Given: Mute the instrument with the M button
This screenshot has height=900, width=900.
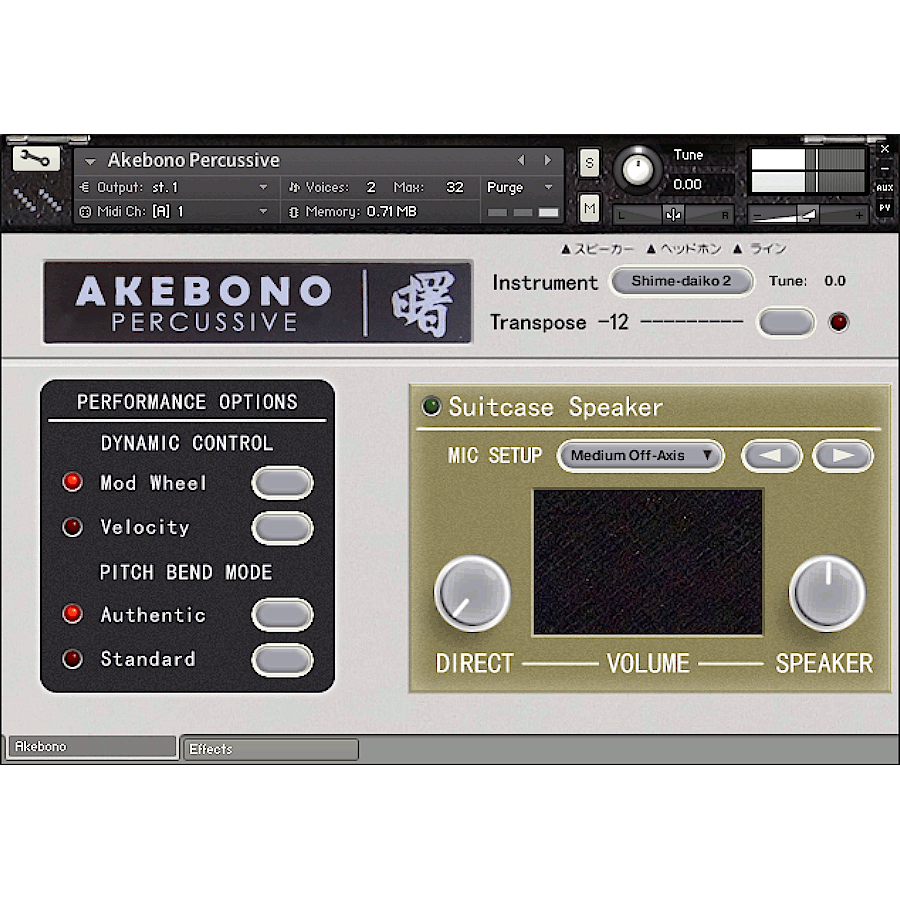Looking at the screenshot, I should [x=589, y=209].
